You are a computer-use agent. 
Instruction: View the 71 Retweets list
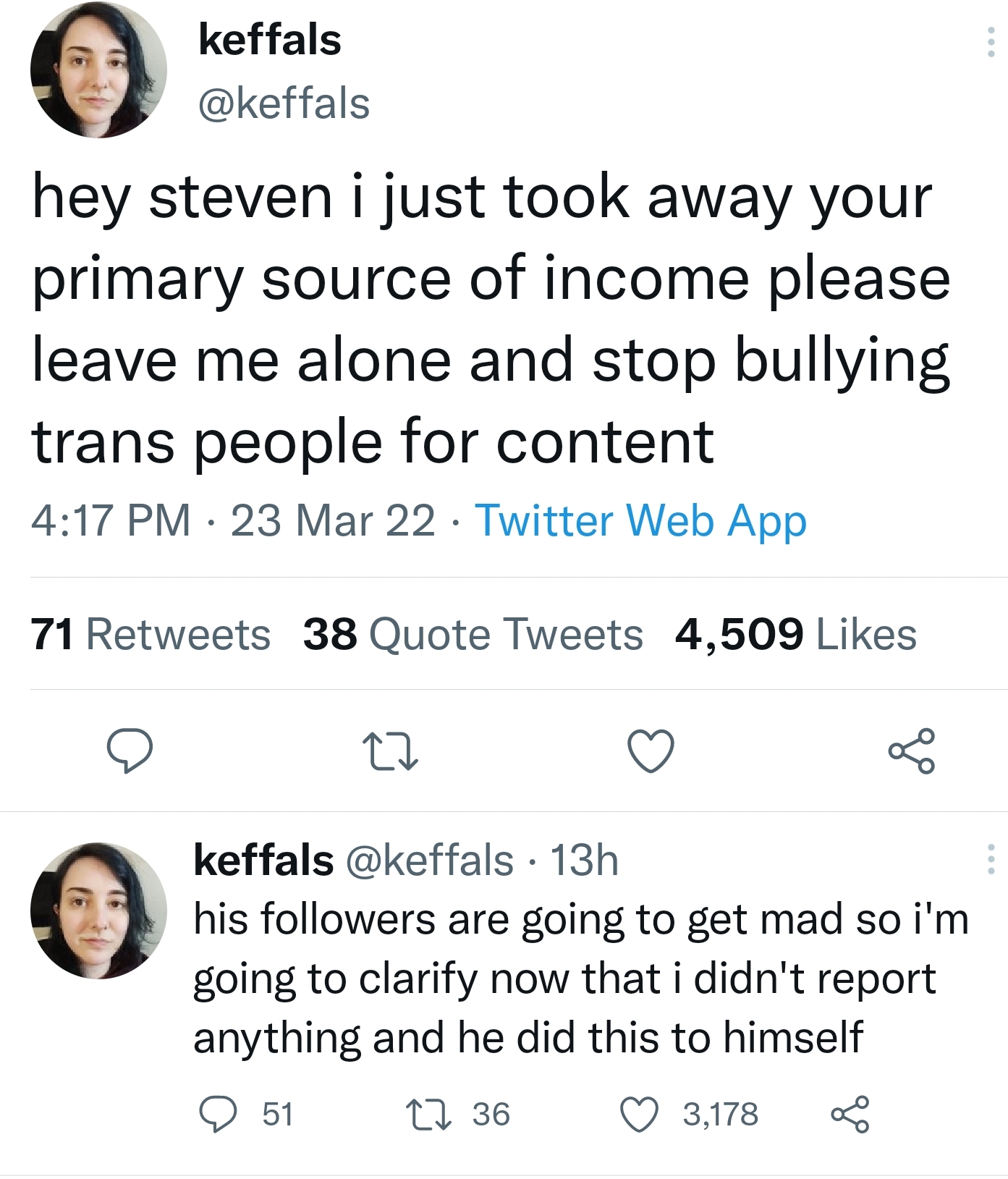151,634
